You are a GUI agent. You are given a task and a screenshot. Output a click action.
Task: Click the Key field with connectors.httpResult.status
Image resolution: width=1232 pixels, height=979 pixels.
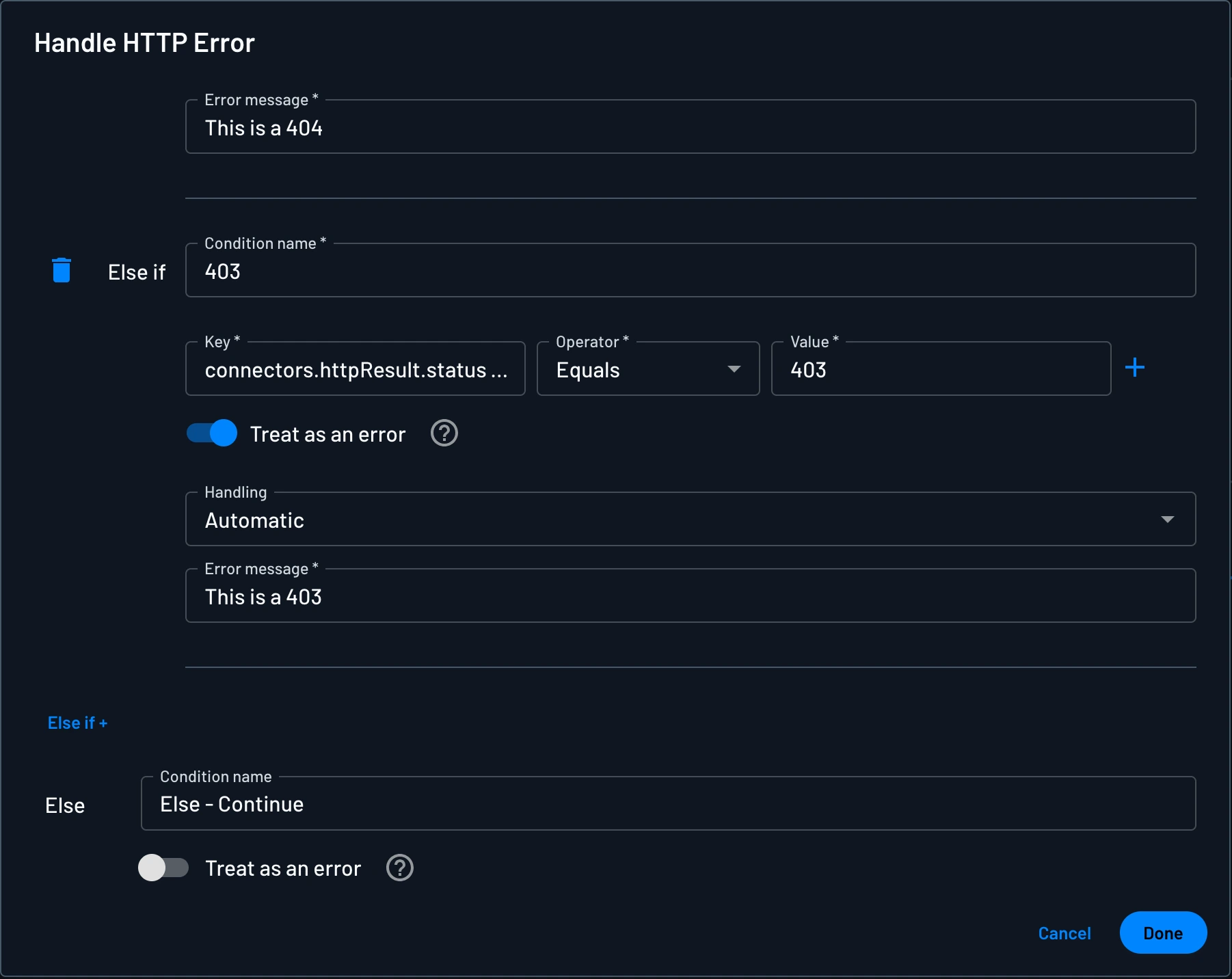click(355, 369)
